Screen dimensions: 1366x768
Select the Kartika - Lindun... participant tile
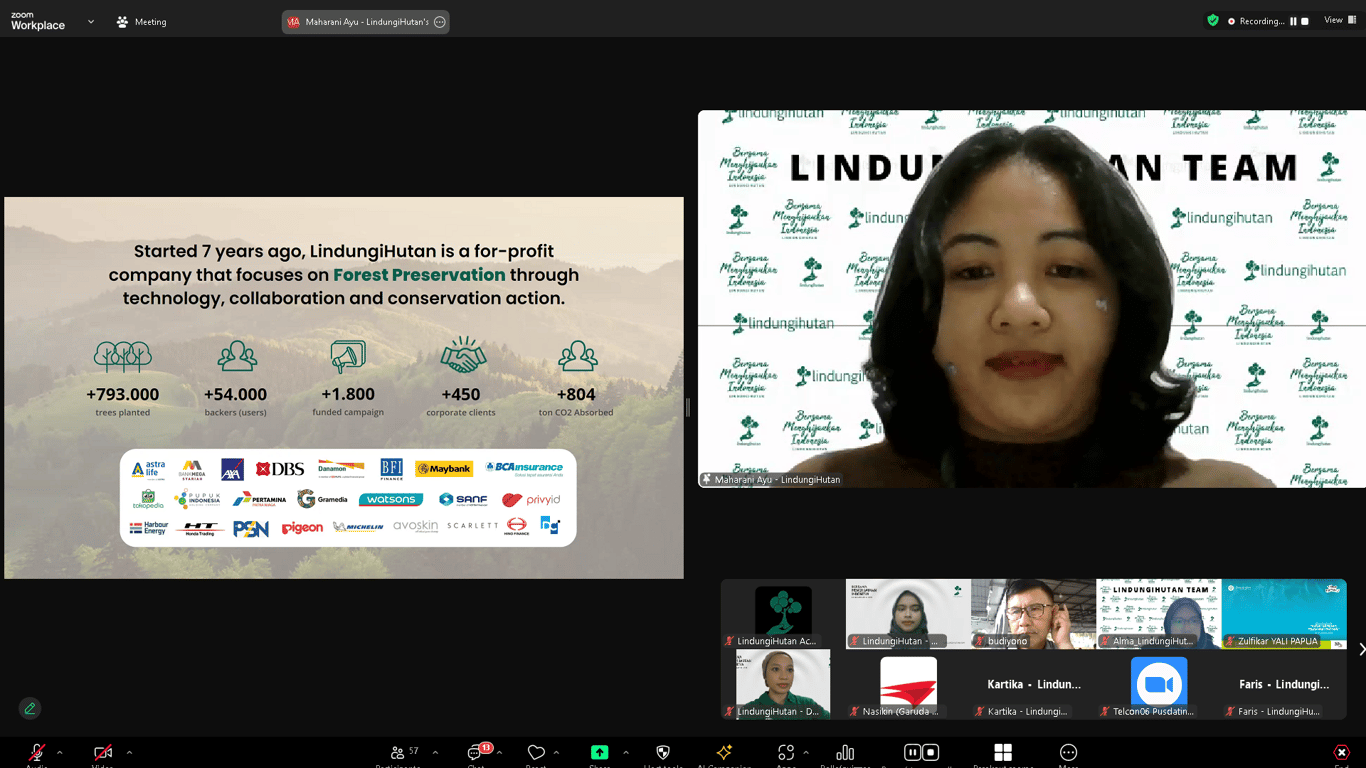pyautogui.click(x=1033, y=684)
